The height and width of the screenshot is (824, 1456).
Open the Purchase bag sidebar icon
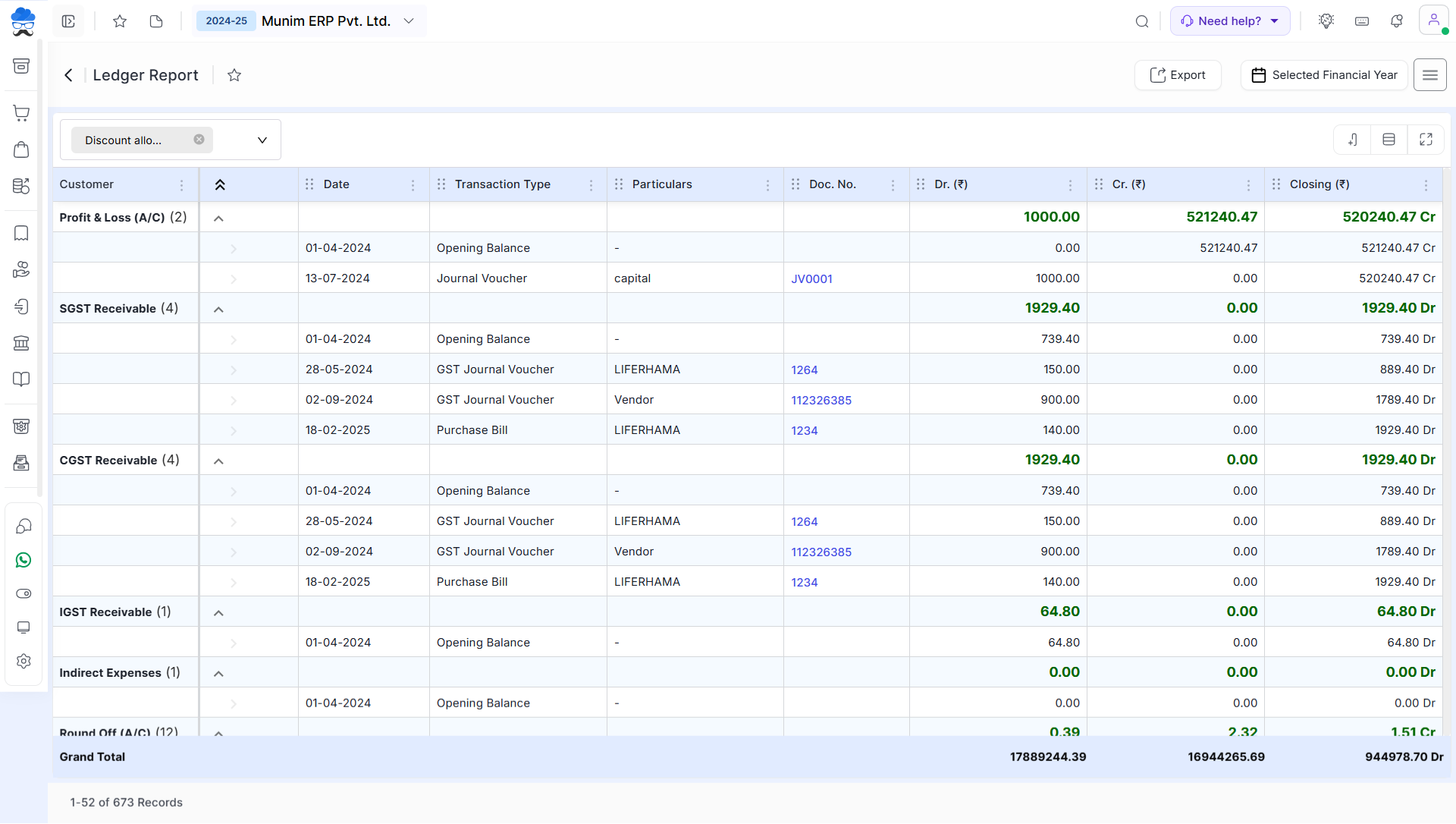(x=21, y=149)
